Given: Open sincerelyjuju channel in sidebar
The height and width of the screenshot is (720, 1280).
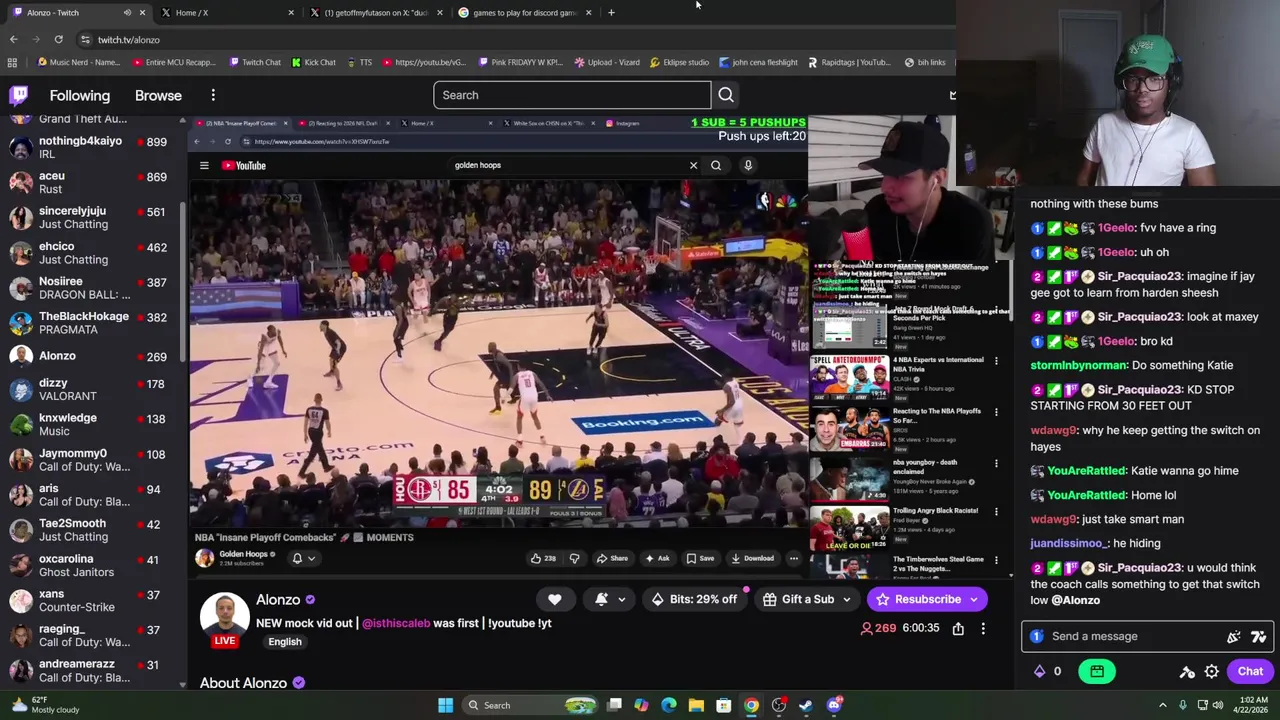Looking at the screenshot, I should coord(90,218).
